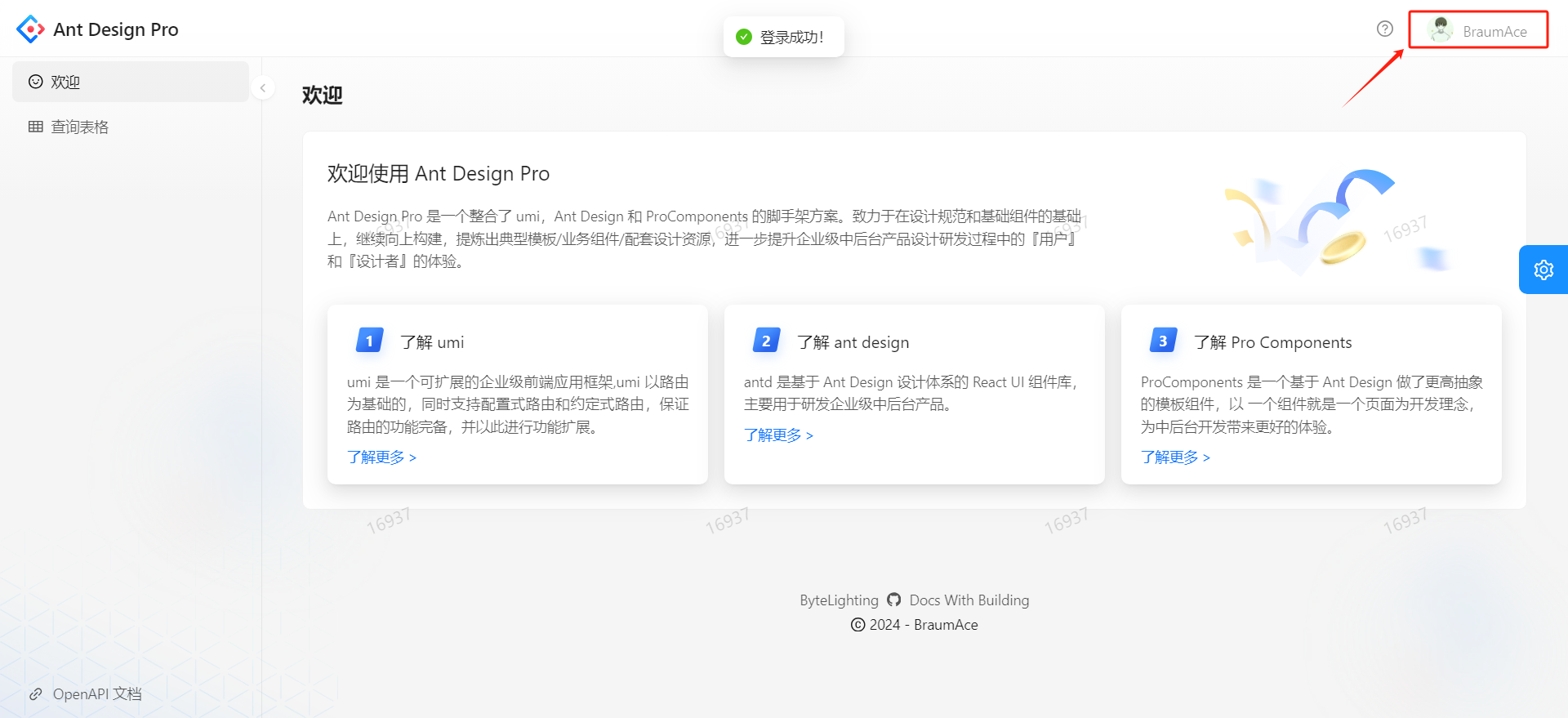Click 了解更多 under 了解 Pro Components

pyautogui.click(x=1175, y=457)
